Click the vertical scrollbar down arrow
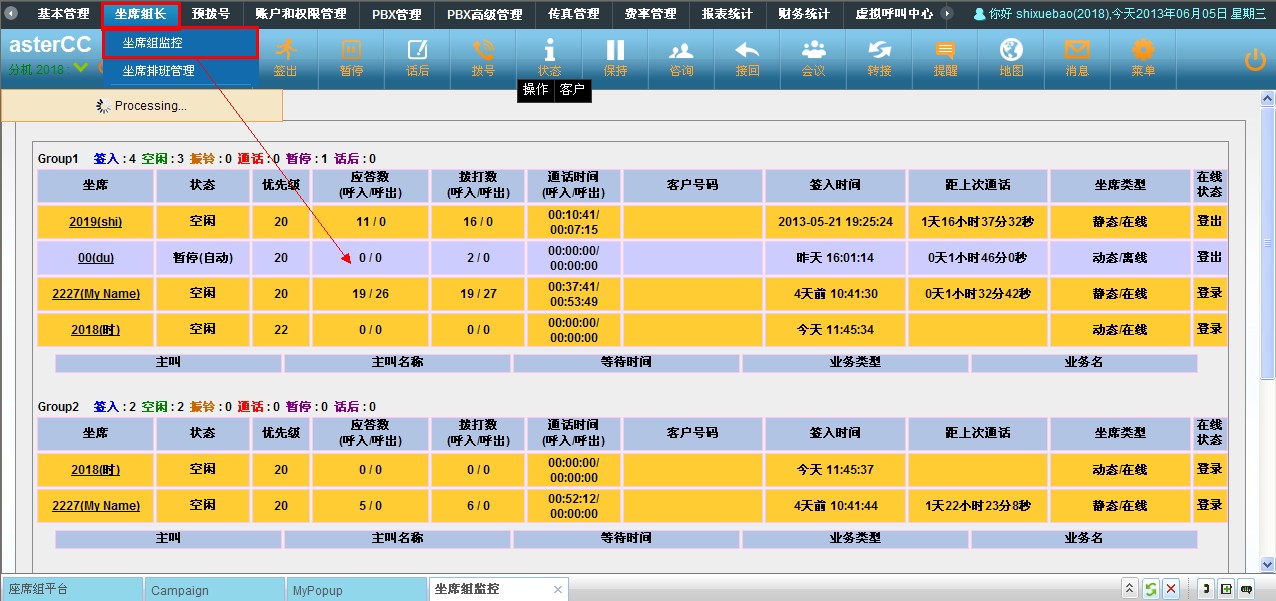Screen dimensions: 1276x601 (x=1267, y=564)
